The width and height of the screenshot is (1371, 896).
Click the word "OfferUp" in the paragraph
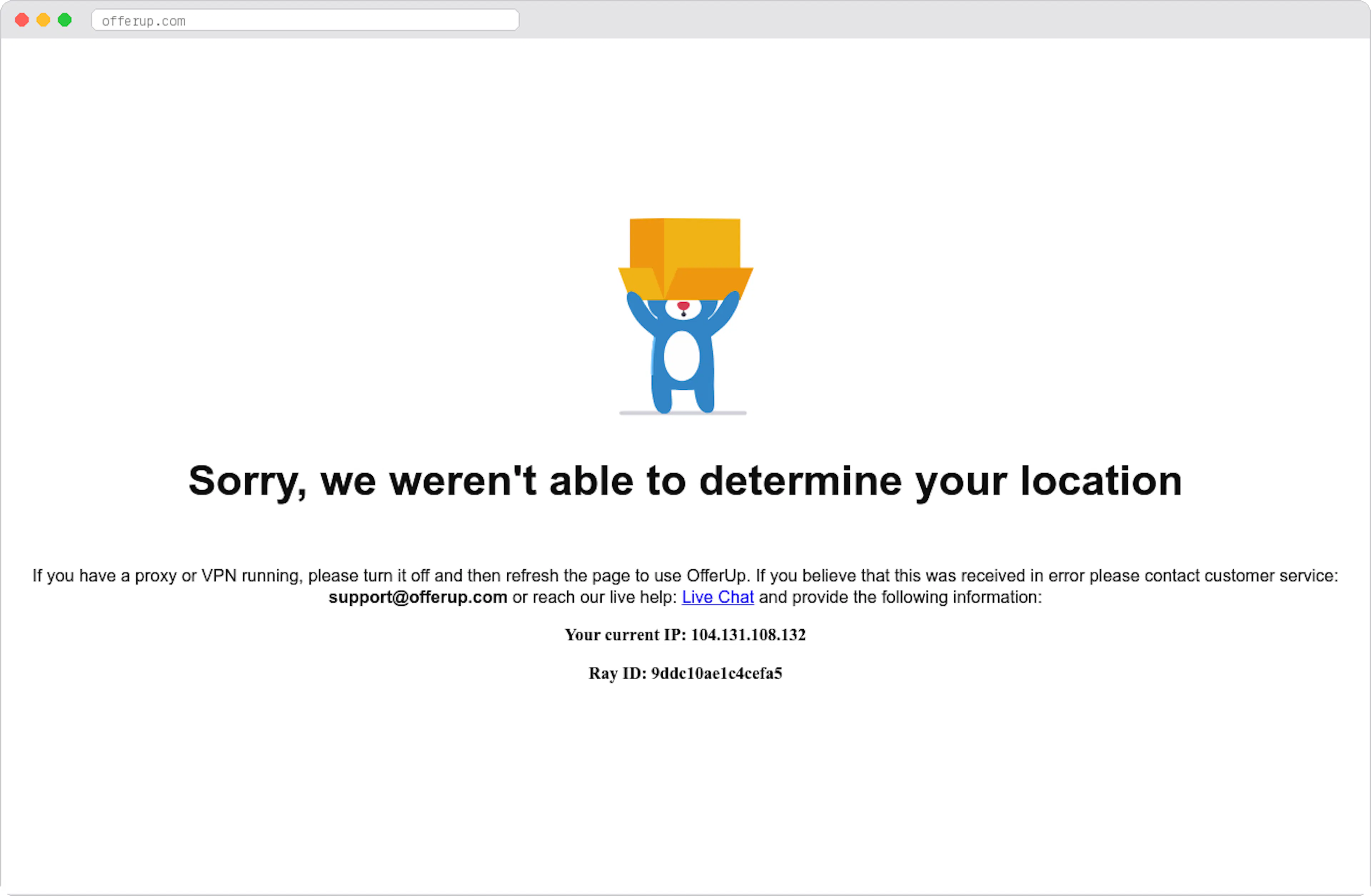point(717,575)
